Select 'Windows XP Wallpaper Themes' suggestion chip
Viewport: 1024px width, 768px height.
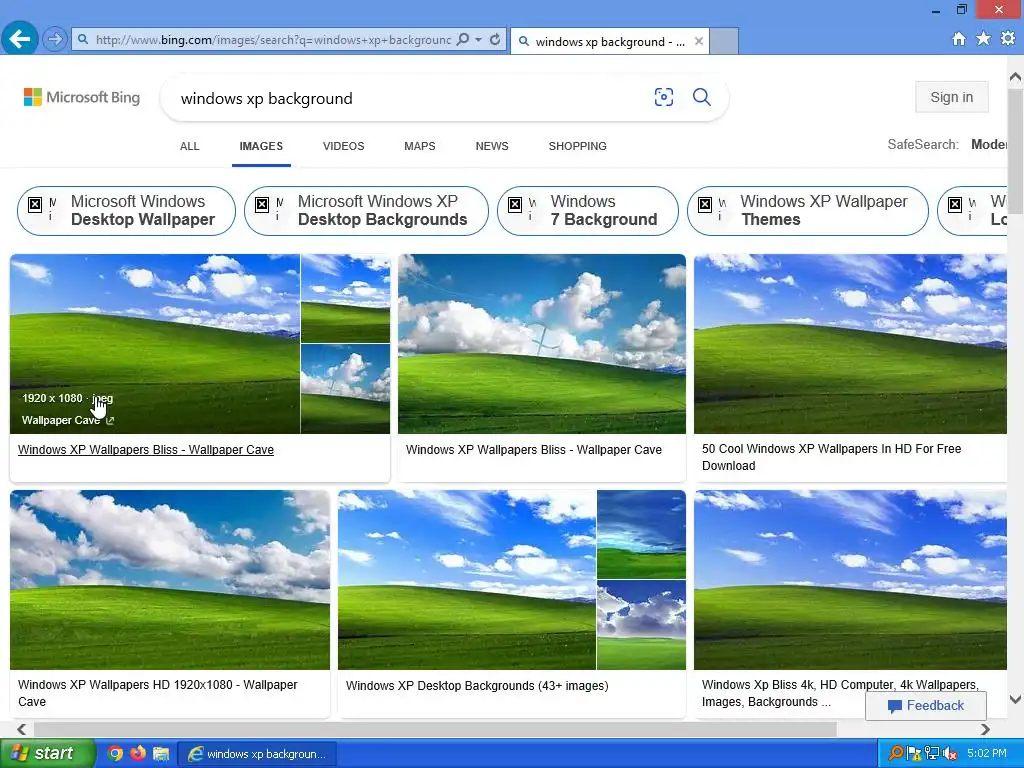click(x=808, y=210)
